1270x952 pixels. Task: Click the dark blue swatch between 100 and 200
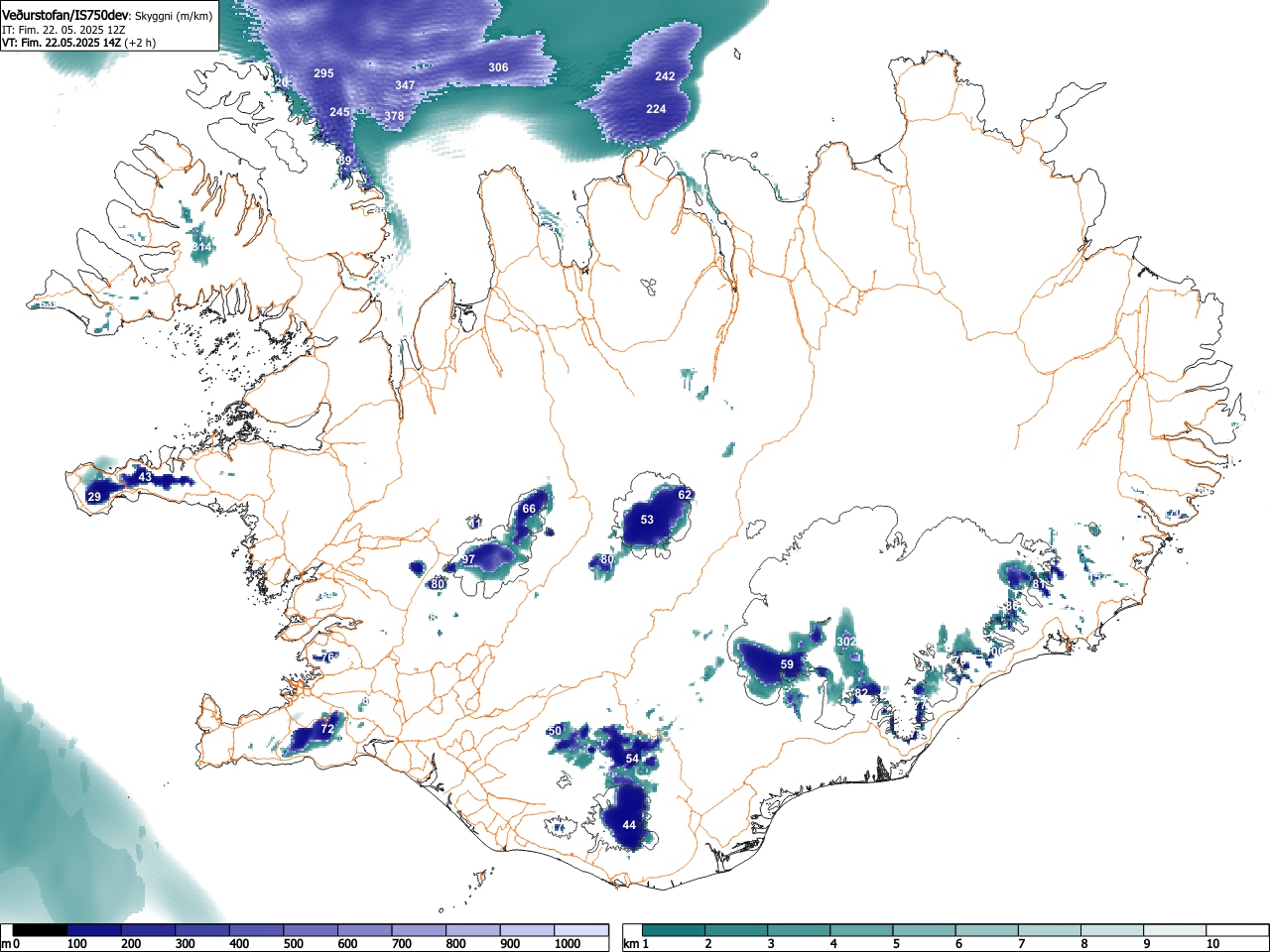[94, 931]
